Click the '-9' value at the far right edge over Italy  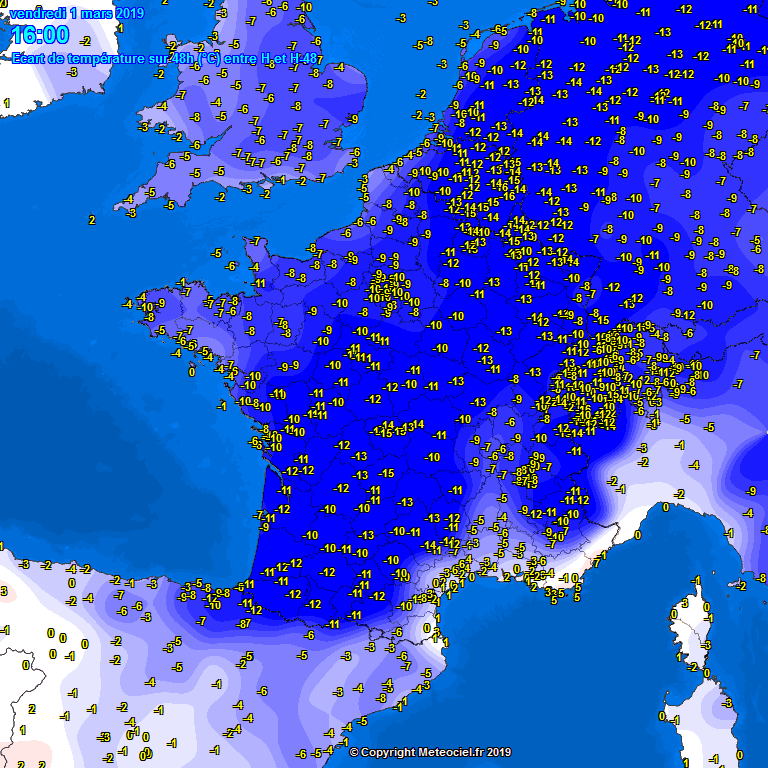752,490
